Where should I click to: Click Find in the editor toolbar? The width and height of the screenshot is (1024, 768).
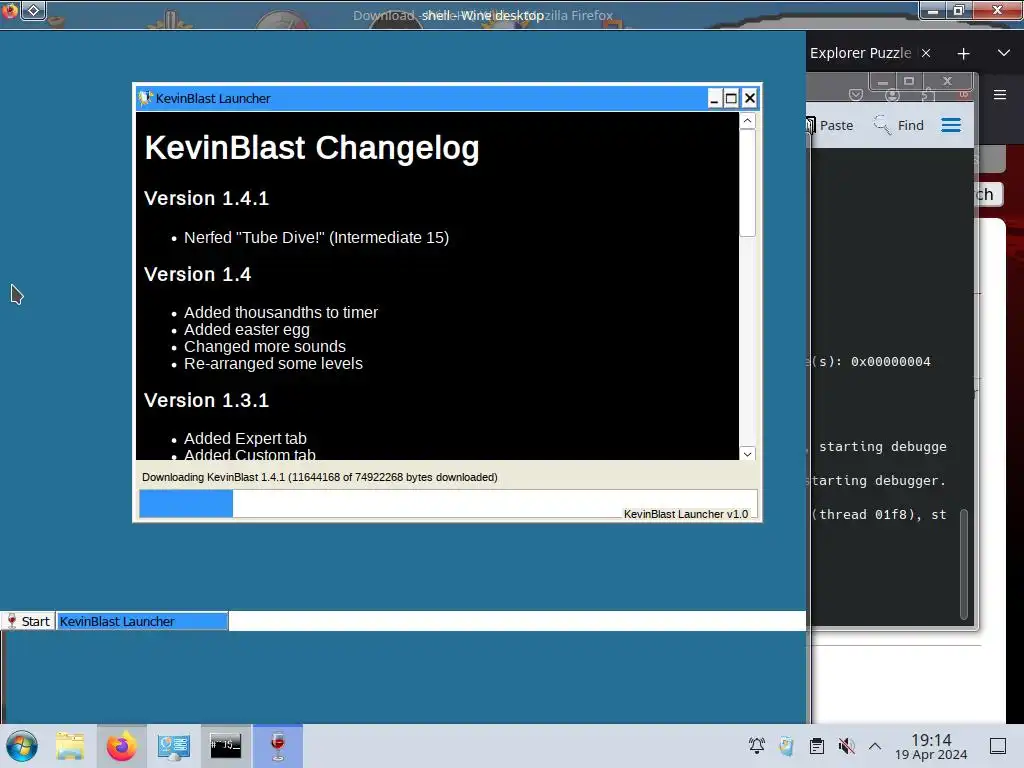click(899, 125)
